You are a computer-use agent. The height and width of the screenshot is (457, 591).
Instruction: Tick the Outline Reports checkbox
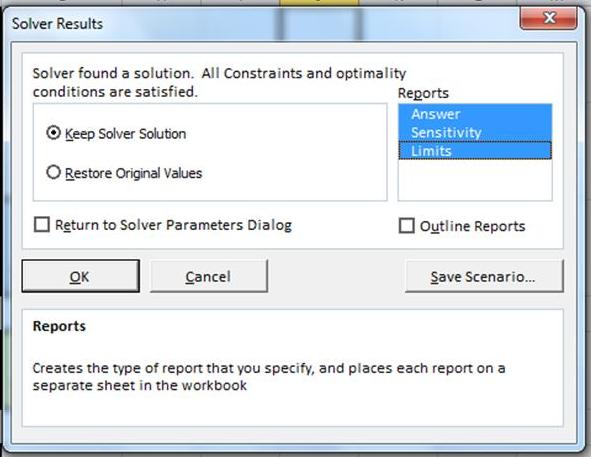coord(406,225)
